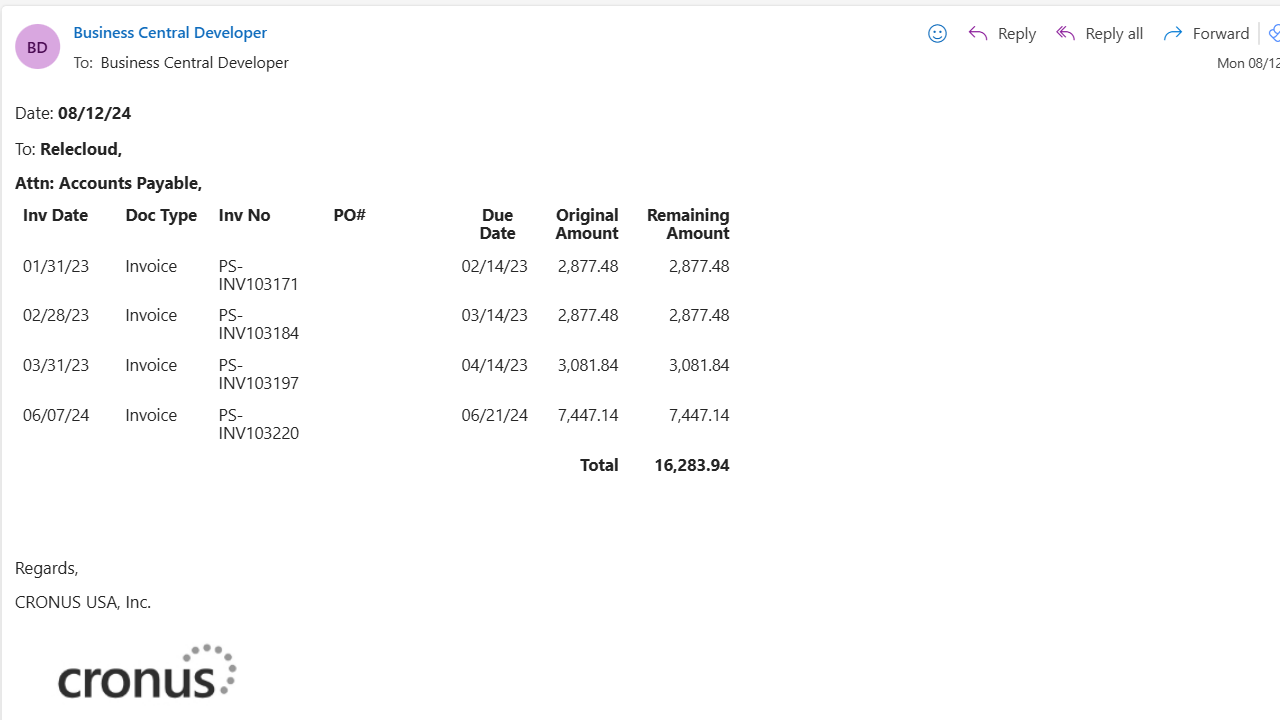The image size is (1280, 720).
Task: Click the Forward button label
Action: tap(1220, 33)
